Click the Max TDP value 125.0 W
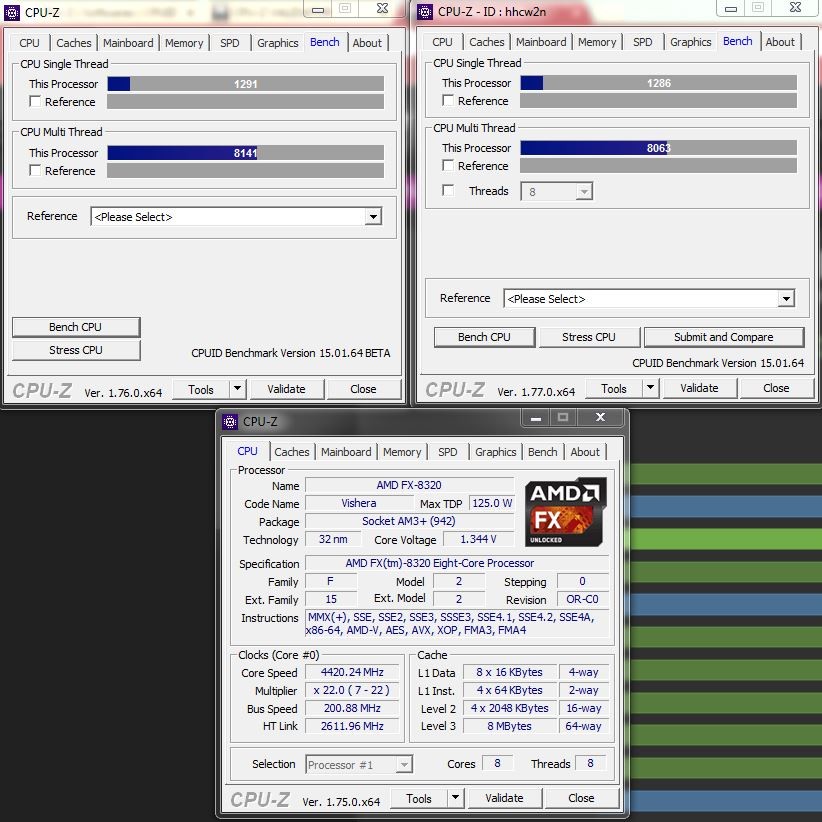 (x=492, y=503)
